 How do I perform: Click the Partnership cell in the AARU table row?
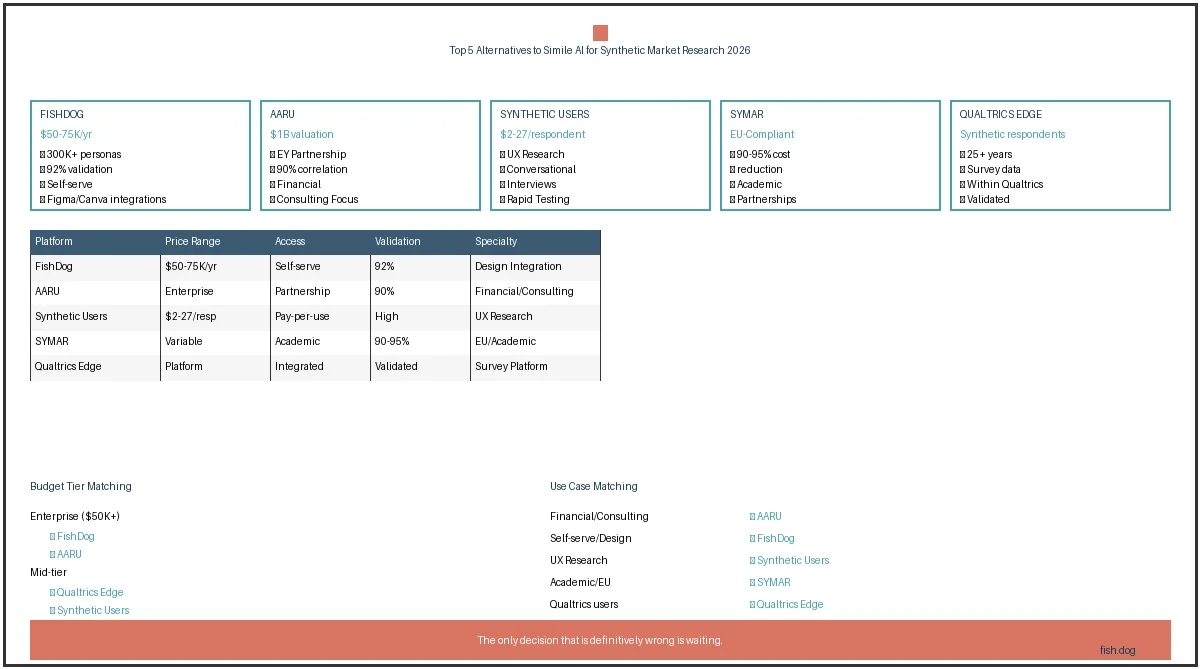point(320,292)
